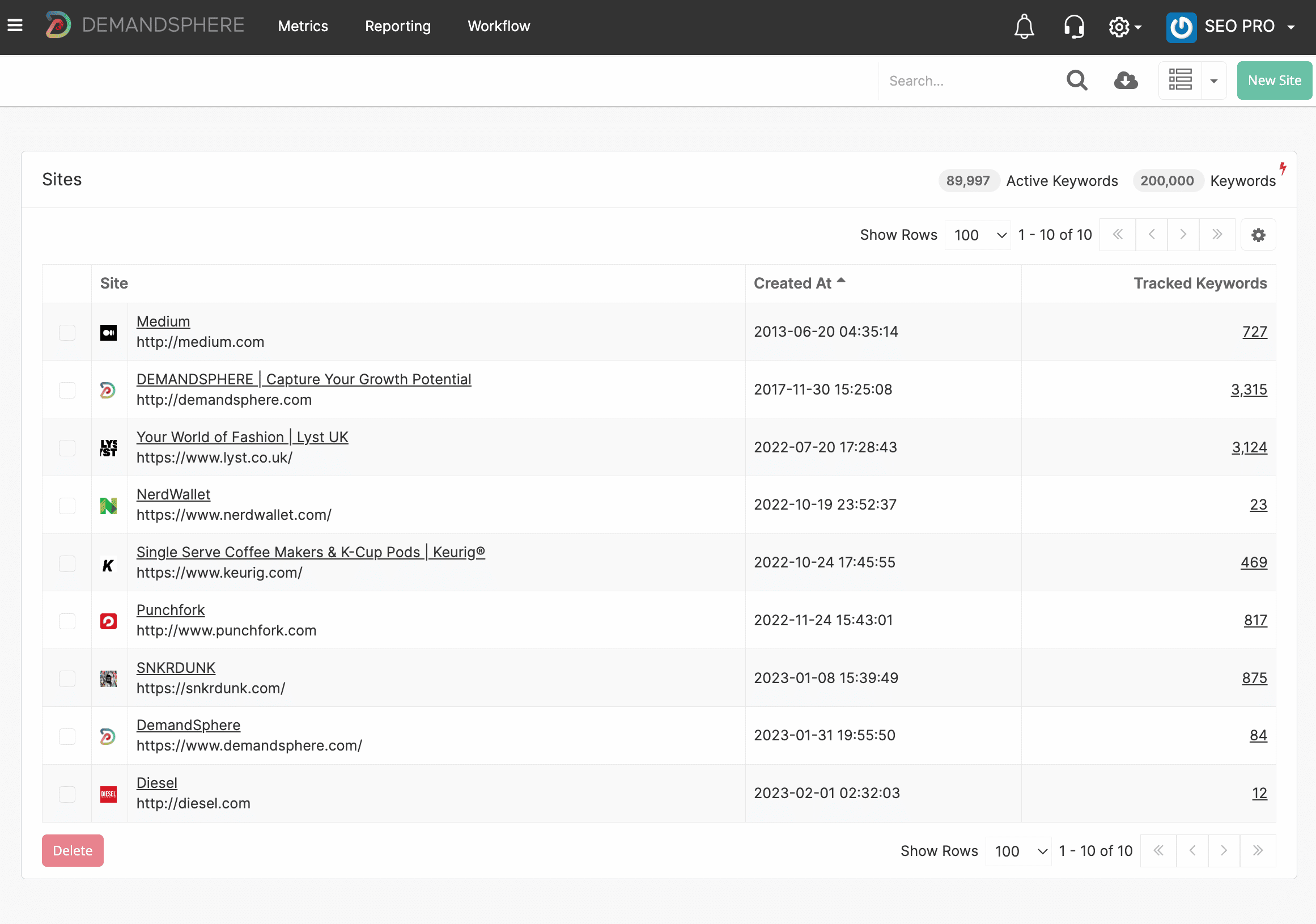This screenshot has width=1316, height=924.
Task: Select the Medium row checkbox
Action: tap(67, 332)
